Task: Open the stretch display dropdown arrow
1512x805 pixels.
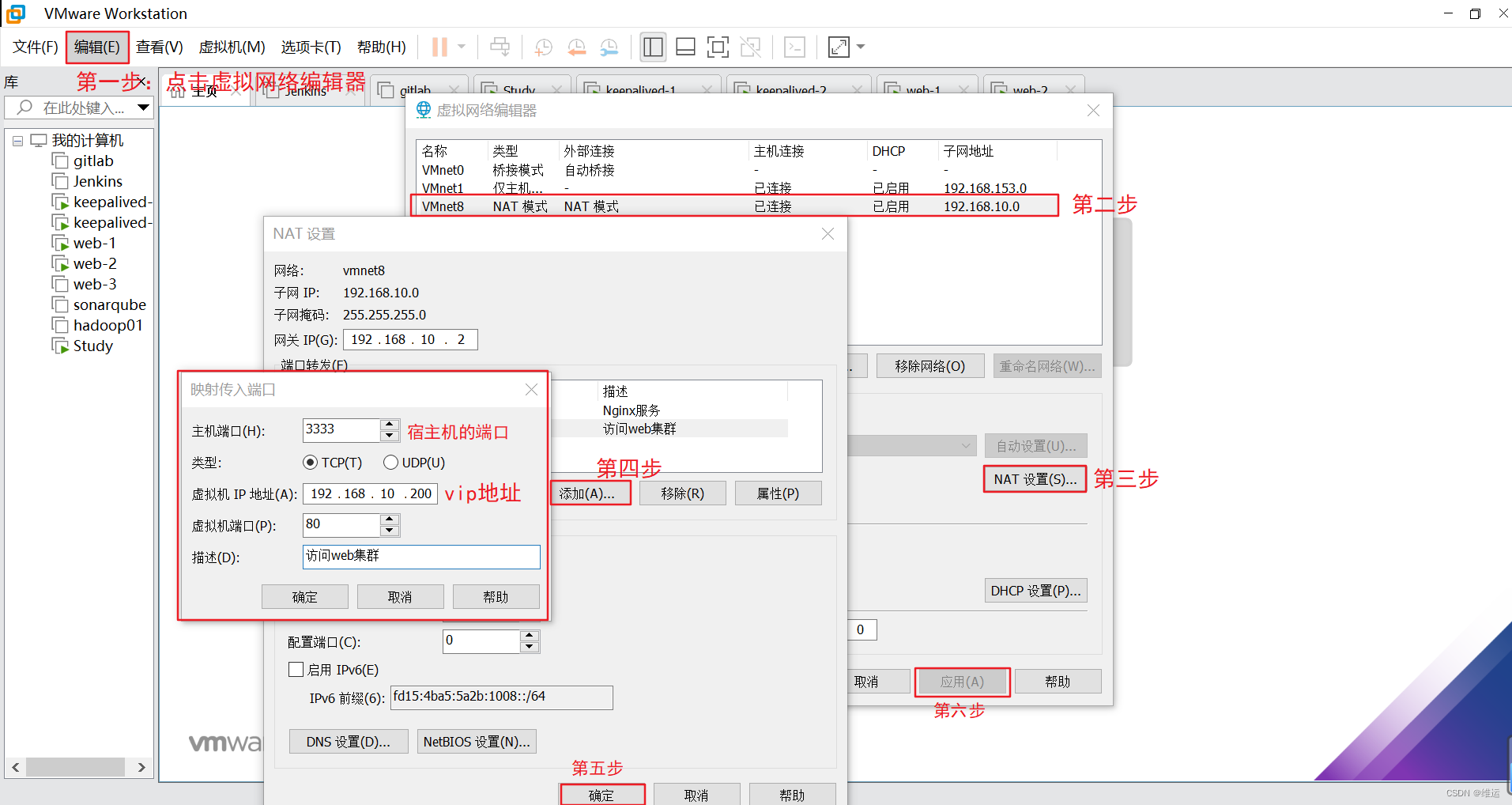Action: 861,47
